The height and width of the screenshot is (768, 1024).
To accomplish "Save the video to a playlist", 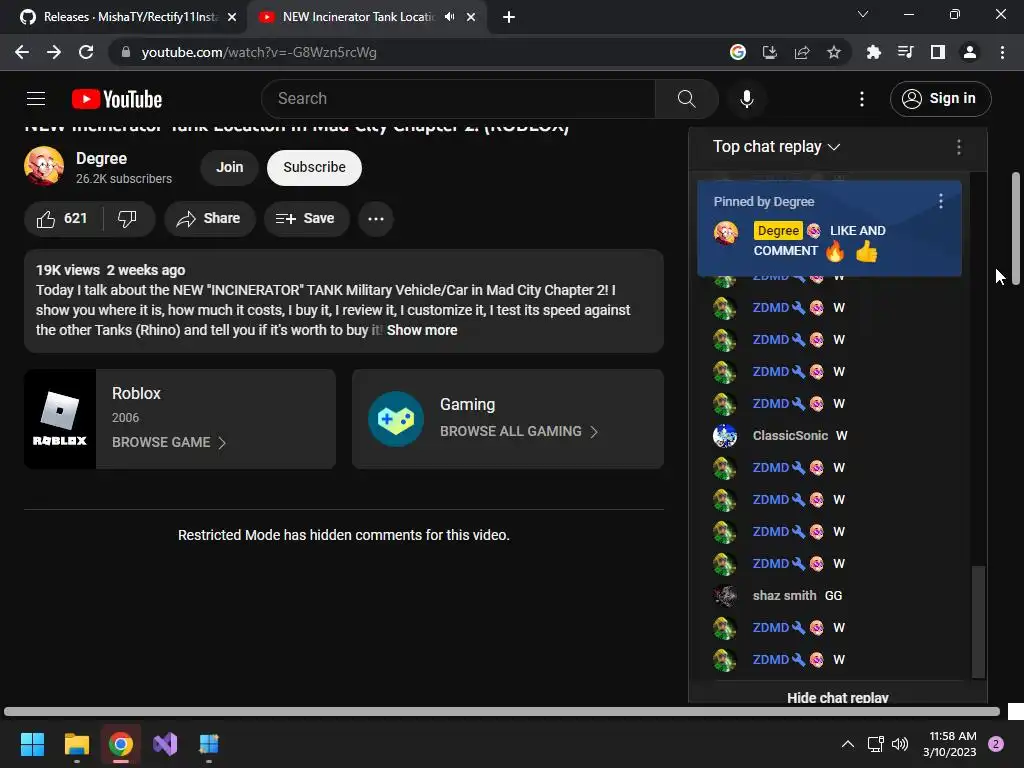I will [x=306, y=219].
